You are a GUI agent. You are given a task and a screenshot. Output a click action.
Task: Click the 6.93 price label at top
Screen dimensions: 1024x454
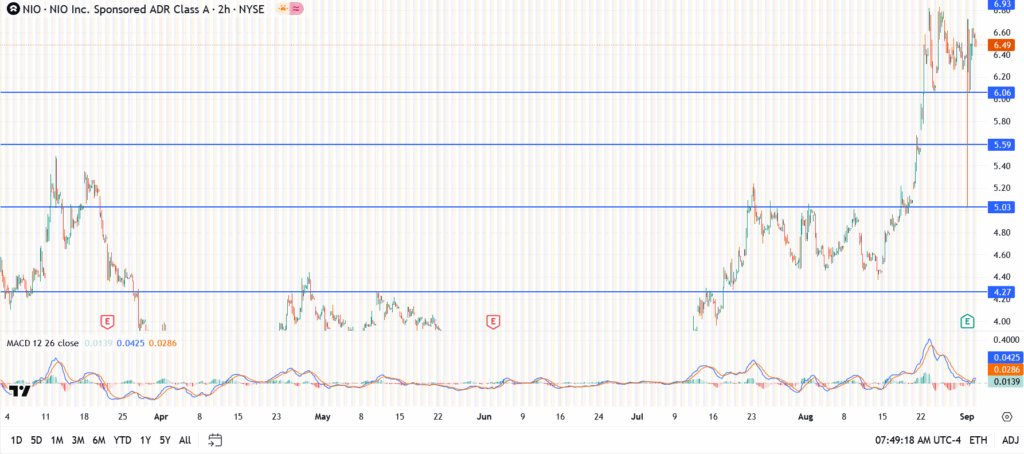tap(1002, 4)
